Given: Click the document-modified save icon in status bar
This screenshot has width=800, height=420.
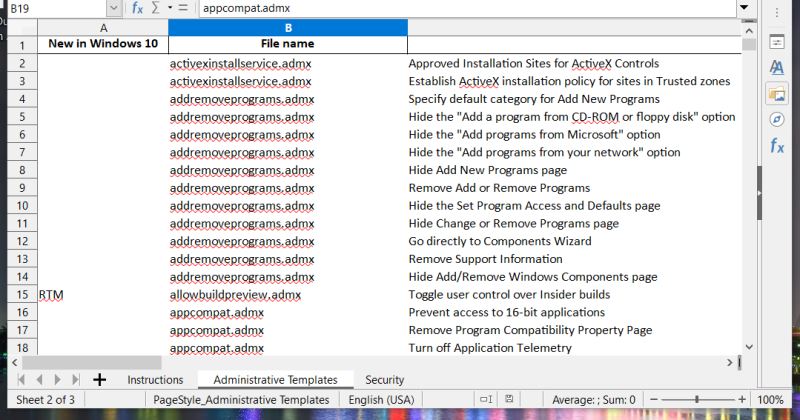Looking at the screenshot, I should (509, 399).
